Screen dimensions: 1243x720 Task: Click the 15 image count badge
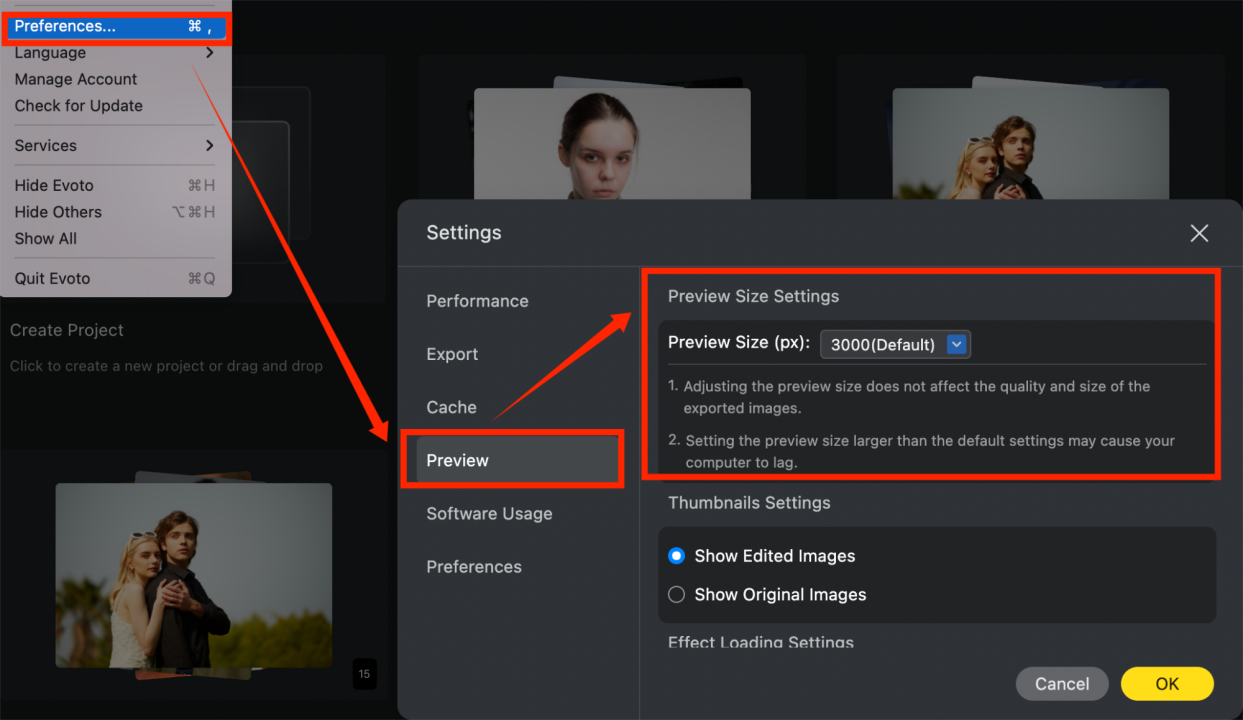pos(364,674)
